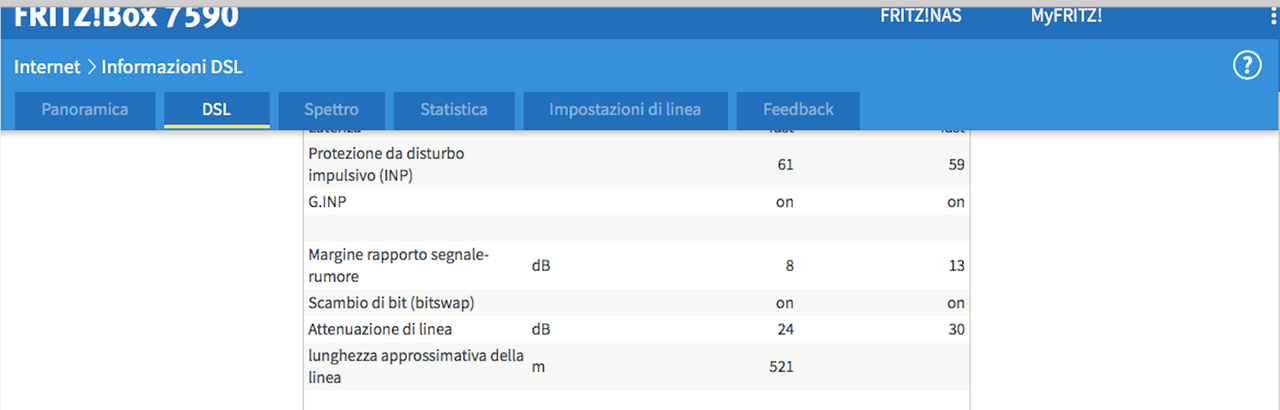Switch to the Panoramica tab

[x=85, y=110]
